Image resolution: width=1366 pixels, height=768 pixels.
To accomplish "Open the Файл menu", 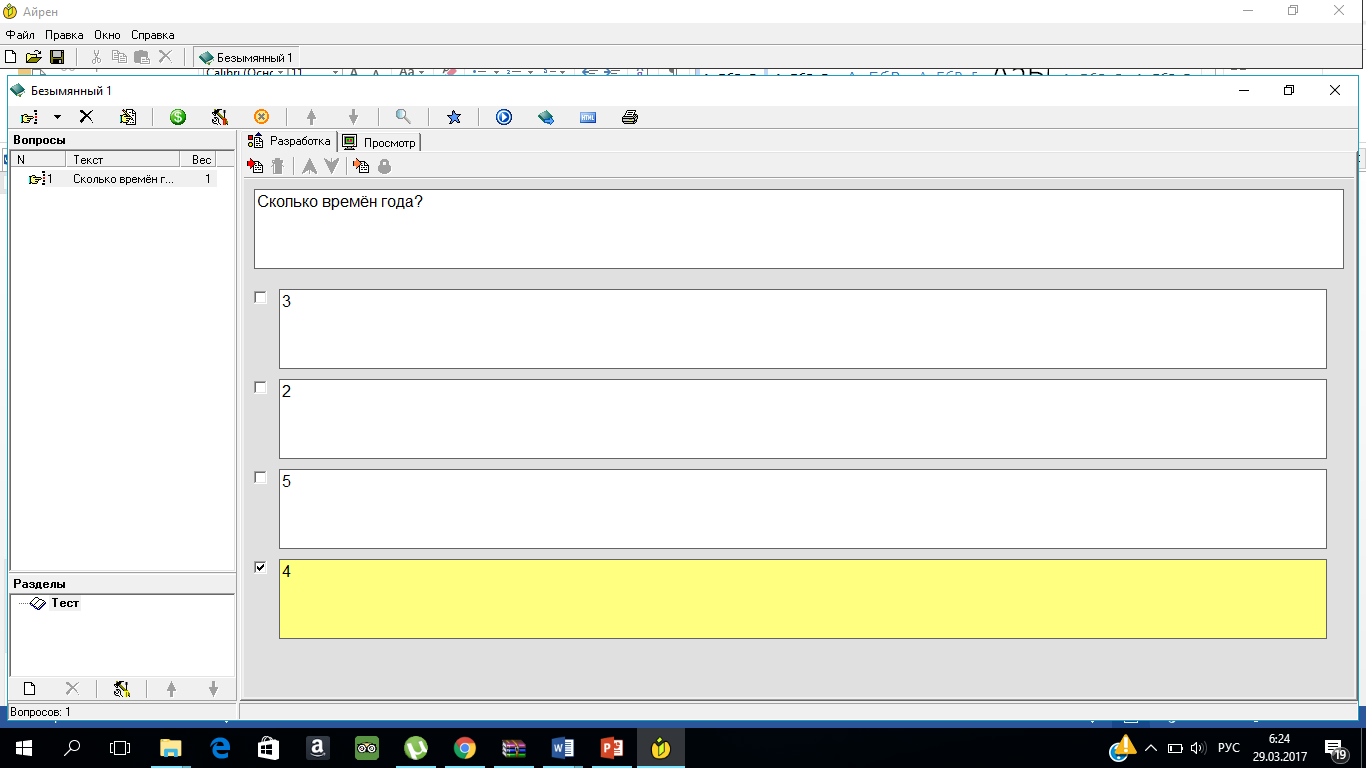I will [x=20, y=35].
